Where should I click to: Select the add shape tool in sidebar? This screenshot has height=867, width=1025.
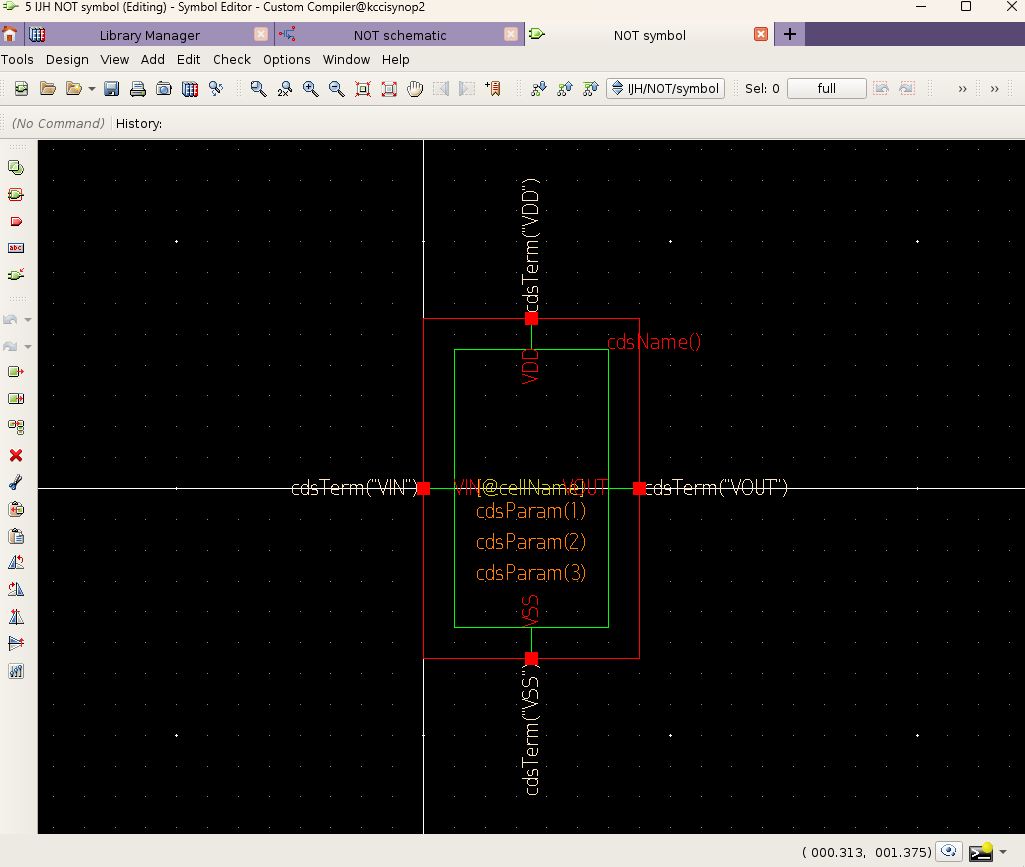click(16, 168)
